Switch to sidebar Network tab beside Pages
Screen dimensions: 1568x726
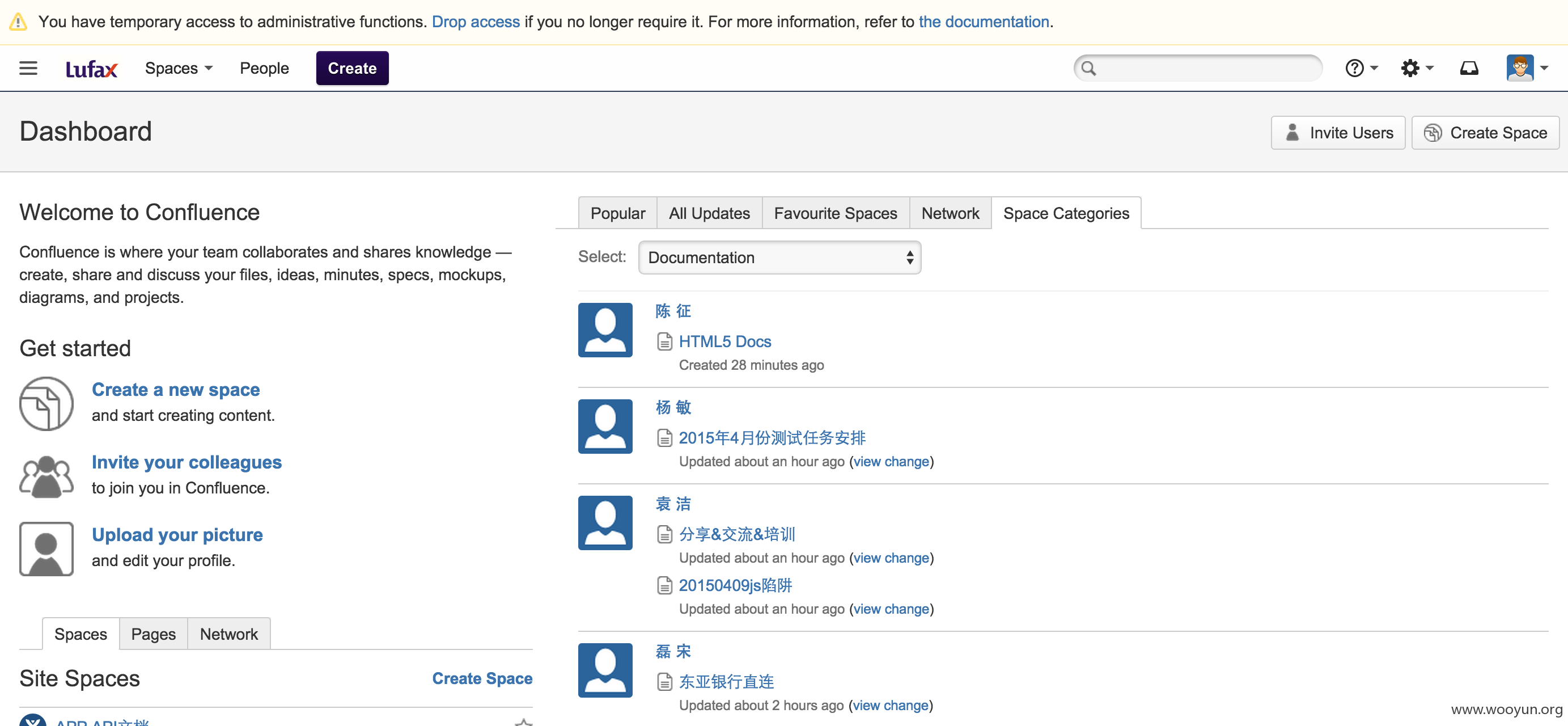pos(229,634)
